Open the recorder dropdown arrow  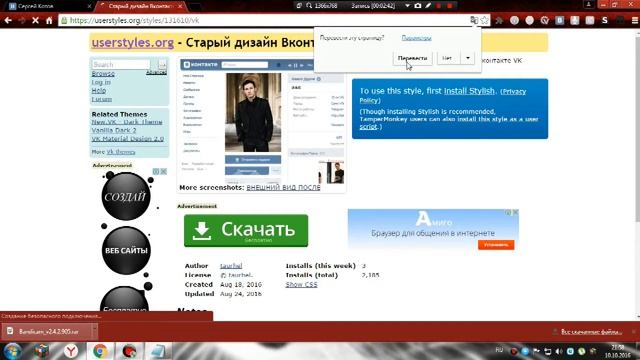(x=407, y=6)
